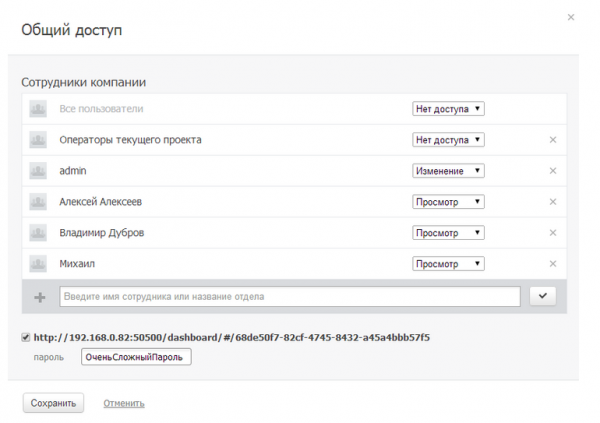Click the пароль password input field

[x=135, y=357]
